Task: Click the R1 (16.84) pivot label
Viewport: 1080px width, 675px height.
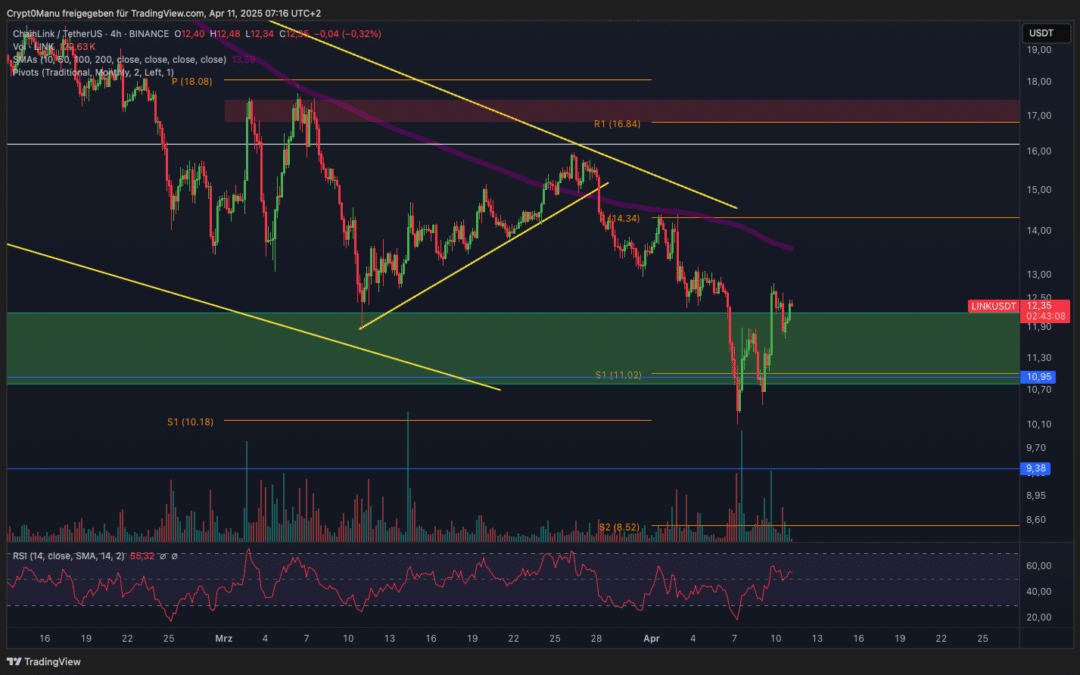Action: 617,124
